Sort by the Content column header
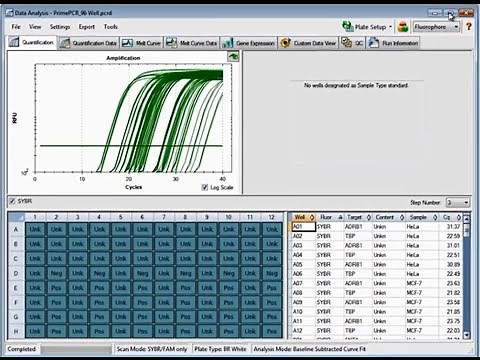The image size is (480, 360). [x=389, y=217]
